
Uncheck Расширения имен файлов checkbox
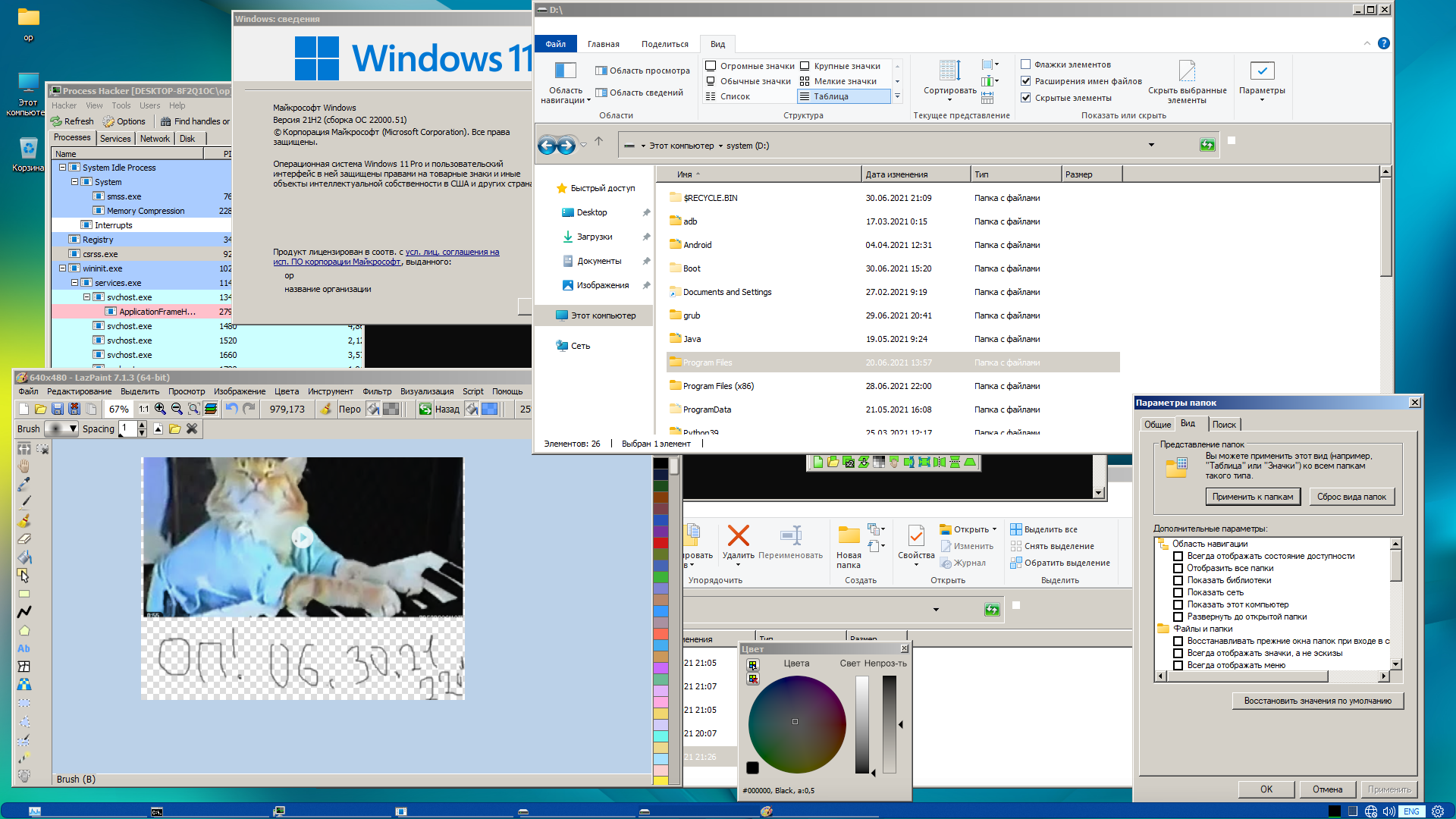1025,81
